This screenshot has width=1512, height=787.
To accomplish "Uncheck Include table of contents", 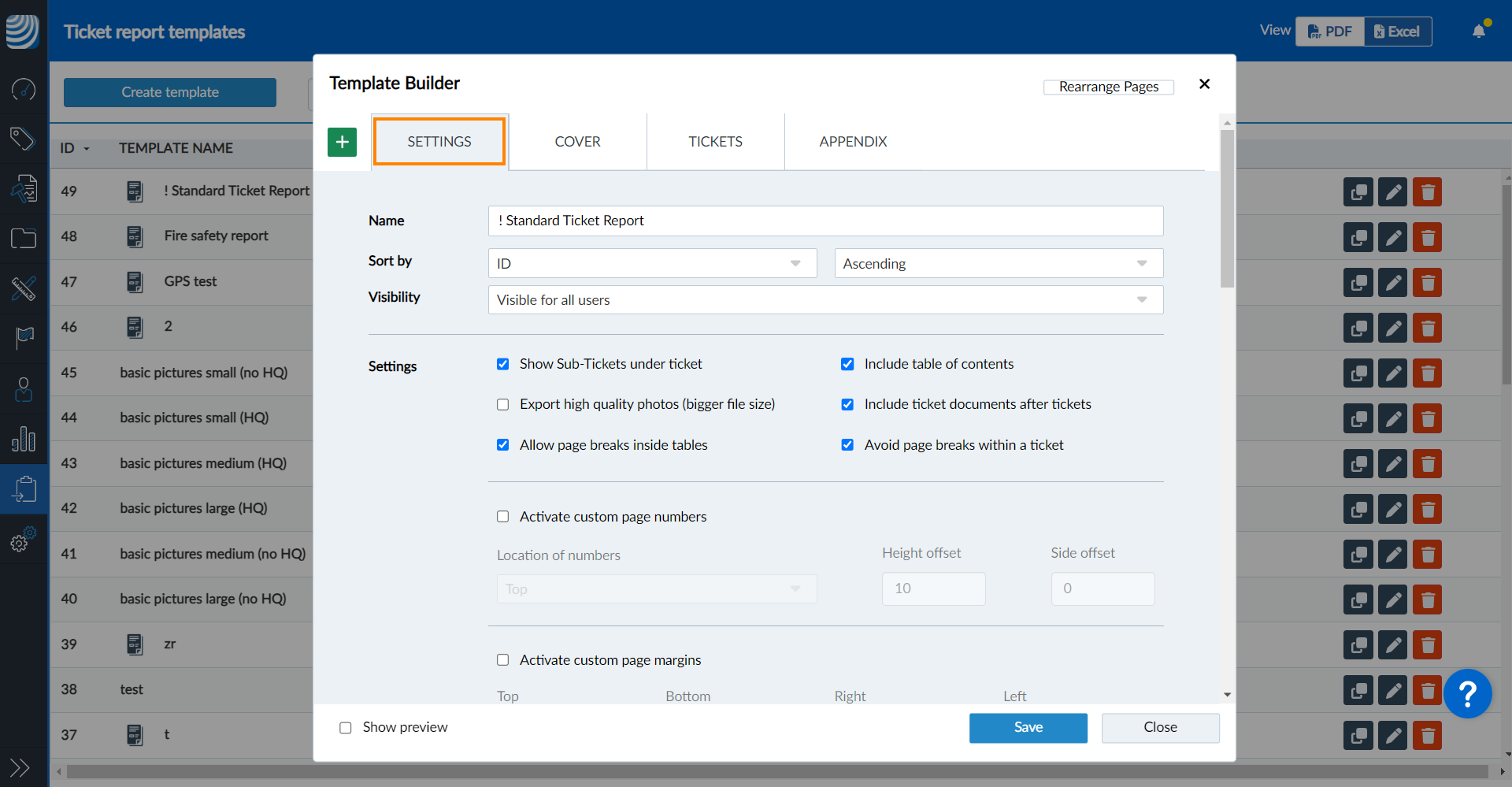I will (847, 364).
